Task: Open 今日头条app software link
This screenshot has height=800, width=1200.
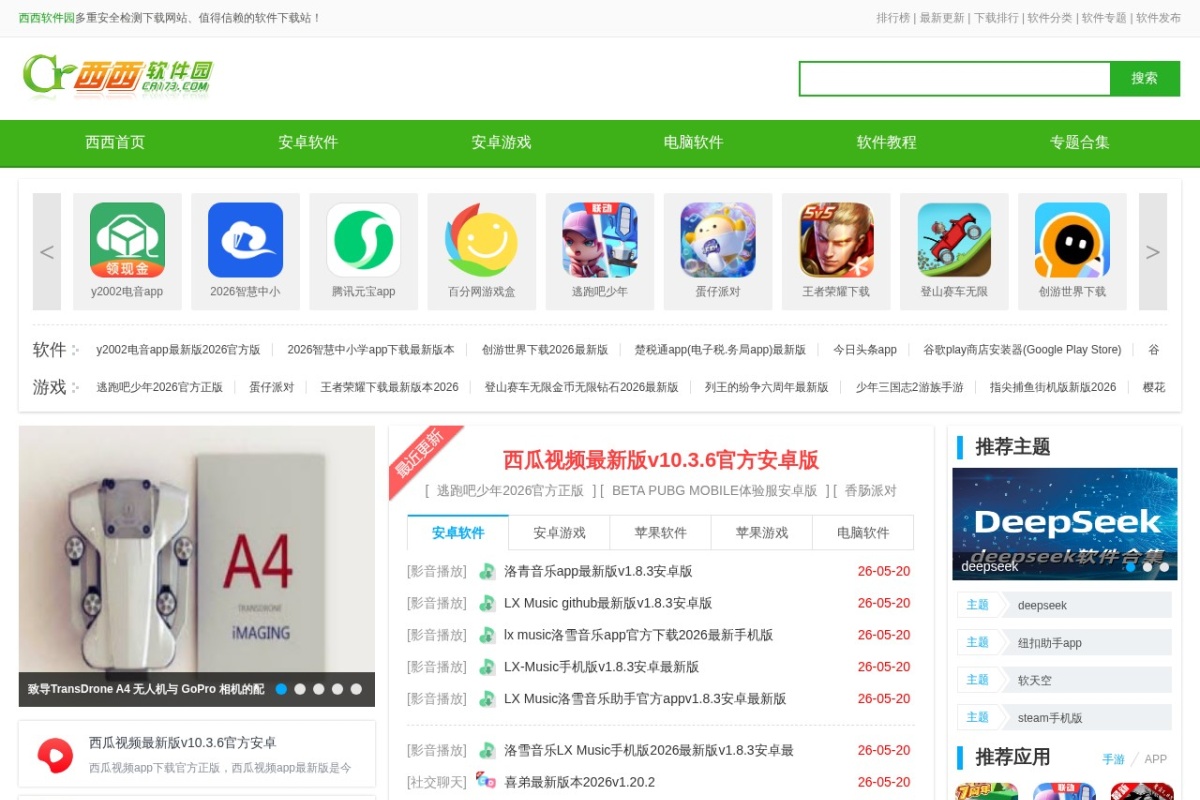Action: 865,350
